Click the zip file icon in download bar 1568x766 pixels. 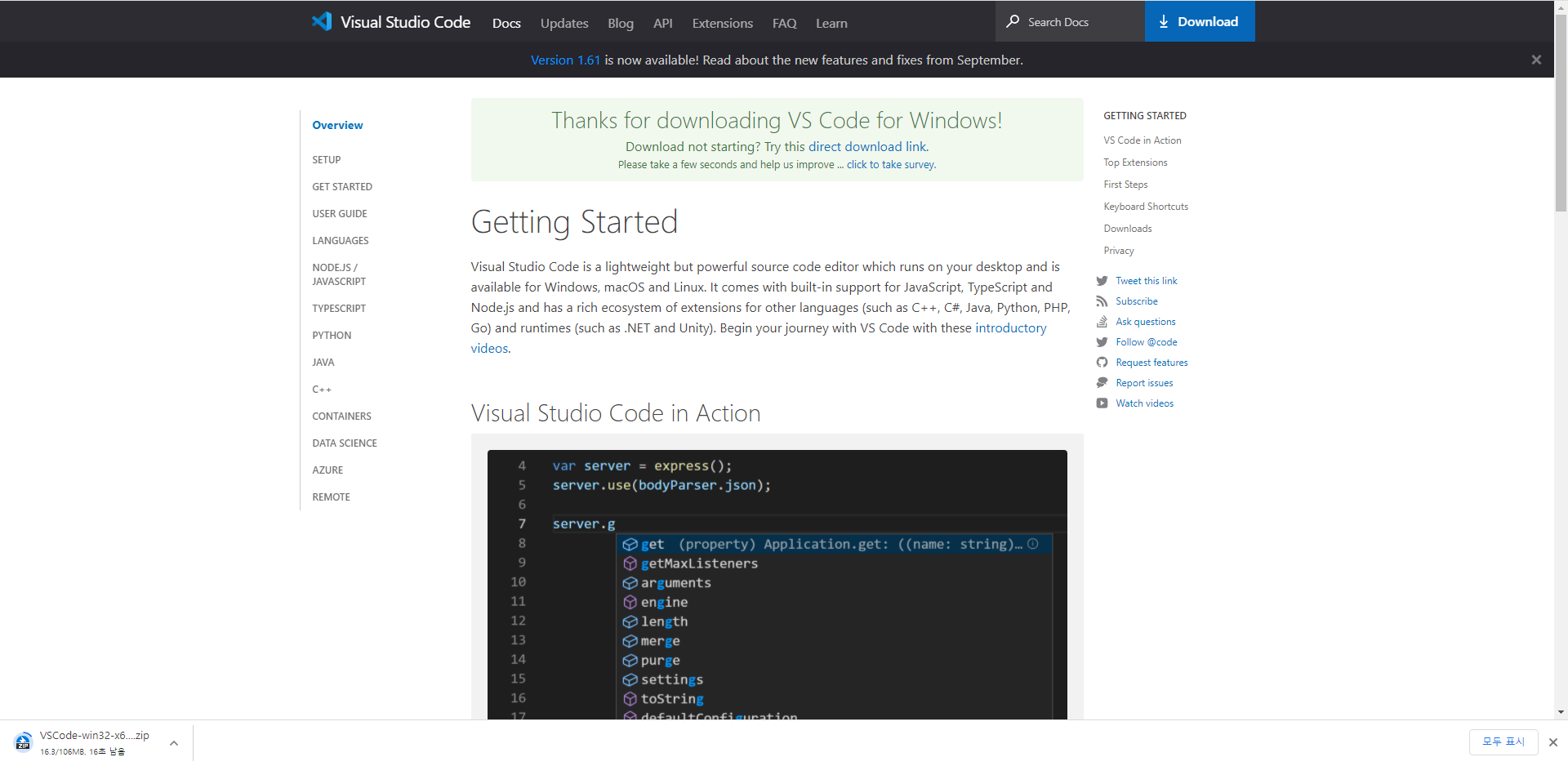tap(23, 742)
